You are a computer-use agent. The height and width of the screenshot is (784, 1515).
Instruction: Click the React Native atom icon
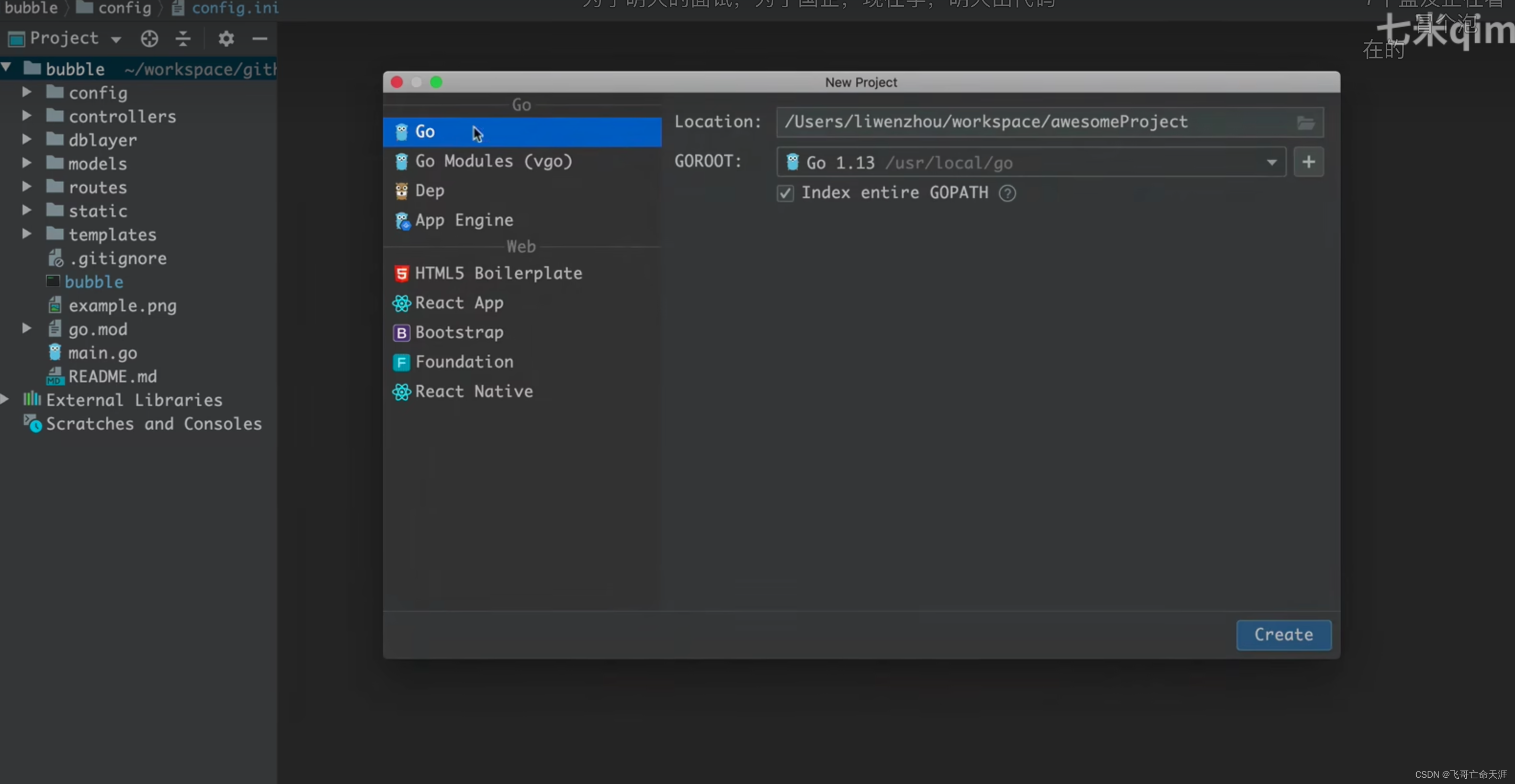(x=402, y=392)
